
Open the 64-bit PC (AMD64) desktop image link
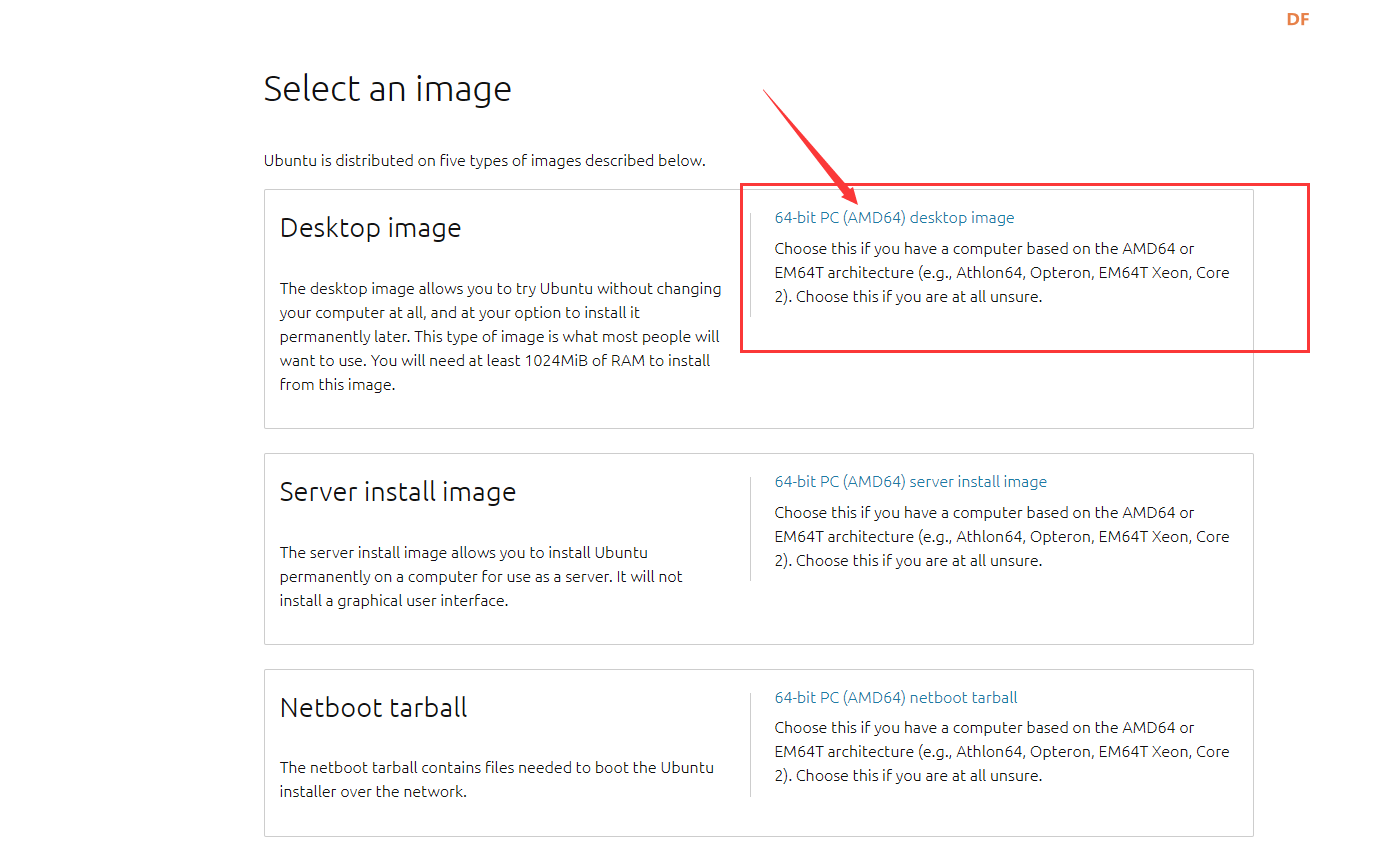coord(894,218)
